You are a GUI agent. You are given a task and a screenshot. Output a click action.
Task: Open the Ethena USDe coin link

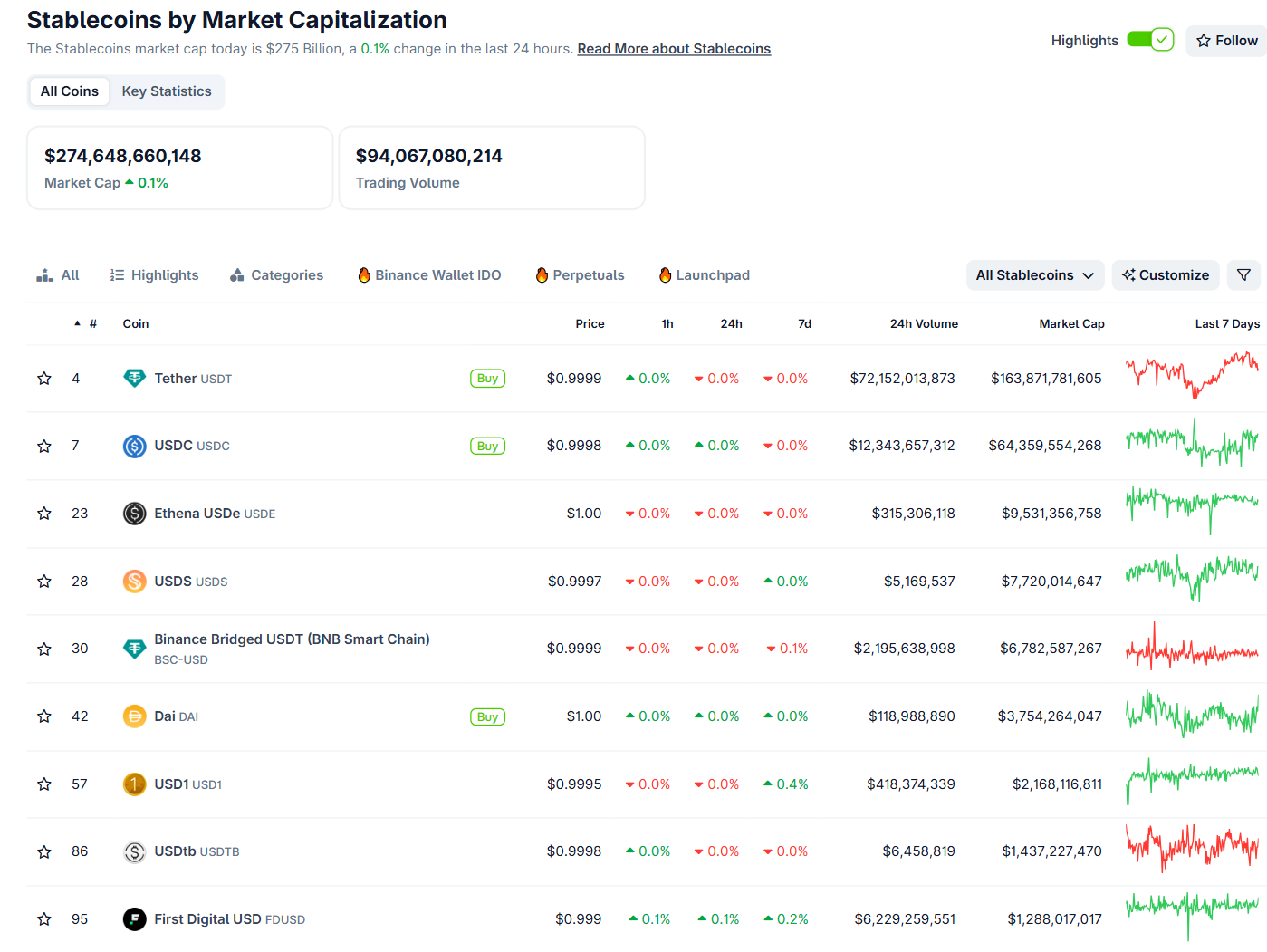pyautogui.click(x=215, y=514)
